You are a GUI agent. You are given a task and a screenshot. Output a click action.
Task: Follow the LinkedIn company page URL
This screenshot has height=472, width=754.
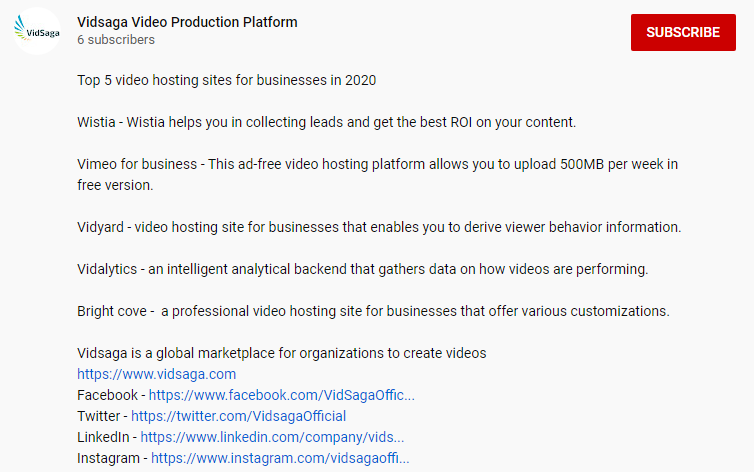[x=272, y=437]
